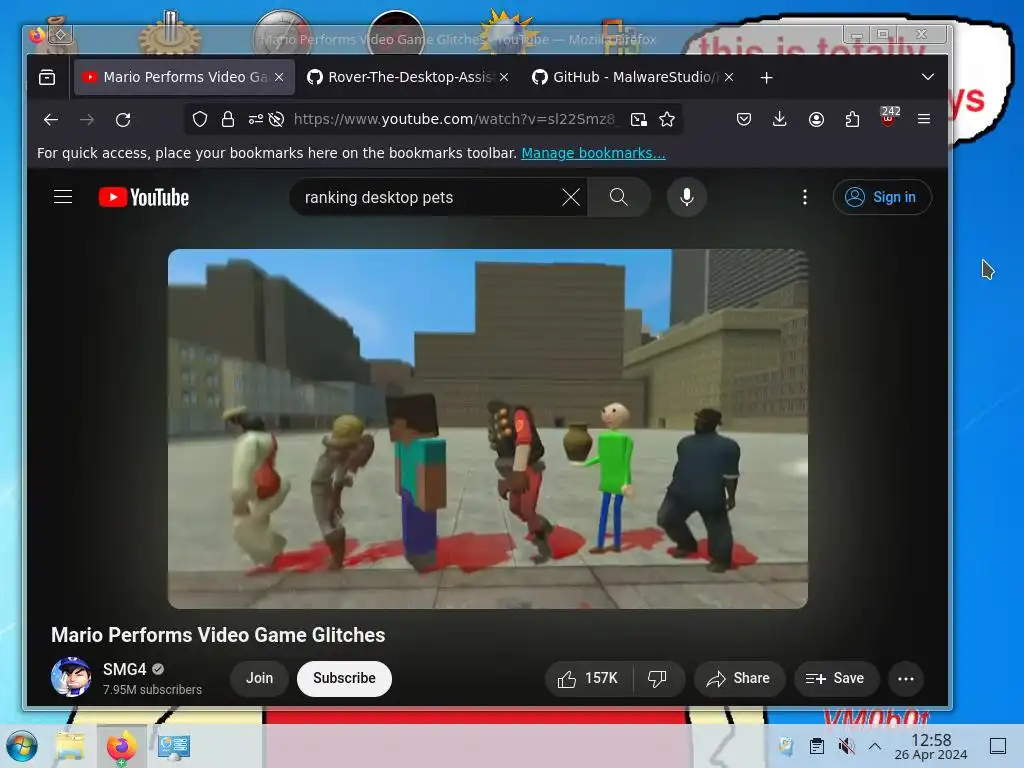Open Firefox downloads panel
This screenshot has height=768, width=1024.
779,119
